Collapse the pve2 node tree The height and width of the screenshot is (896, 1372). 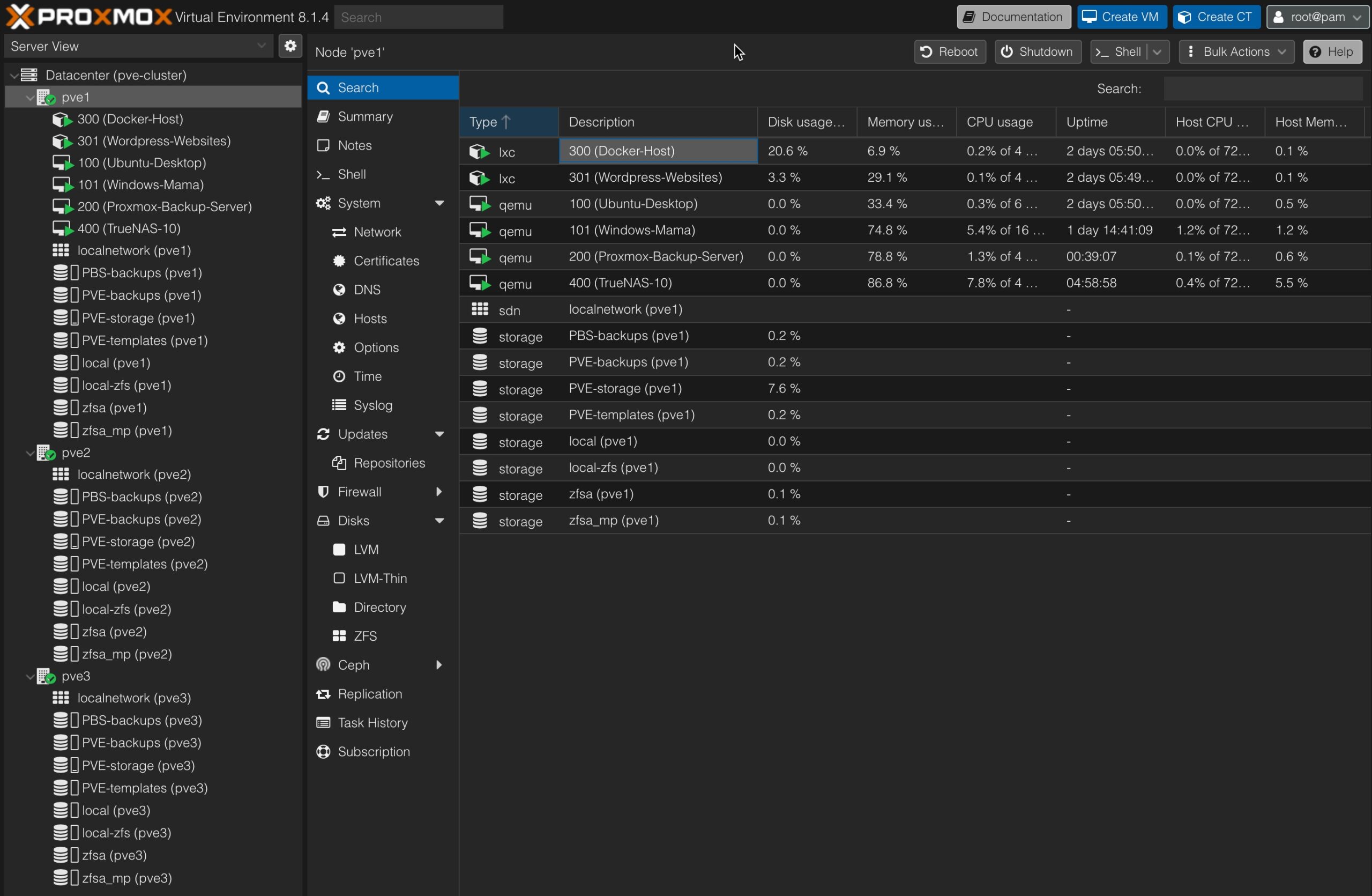(30, 453)
